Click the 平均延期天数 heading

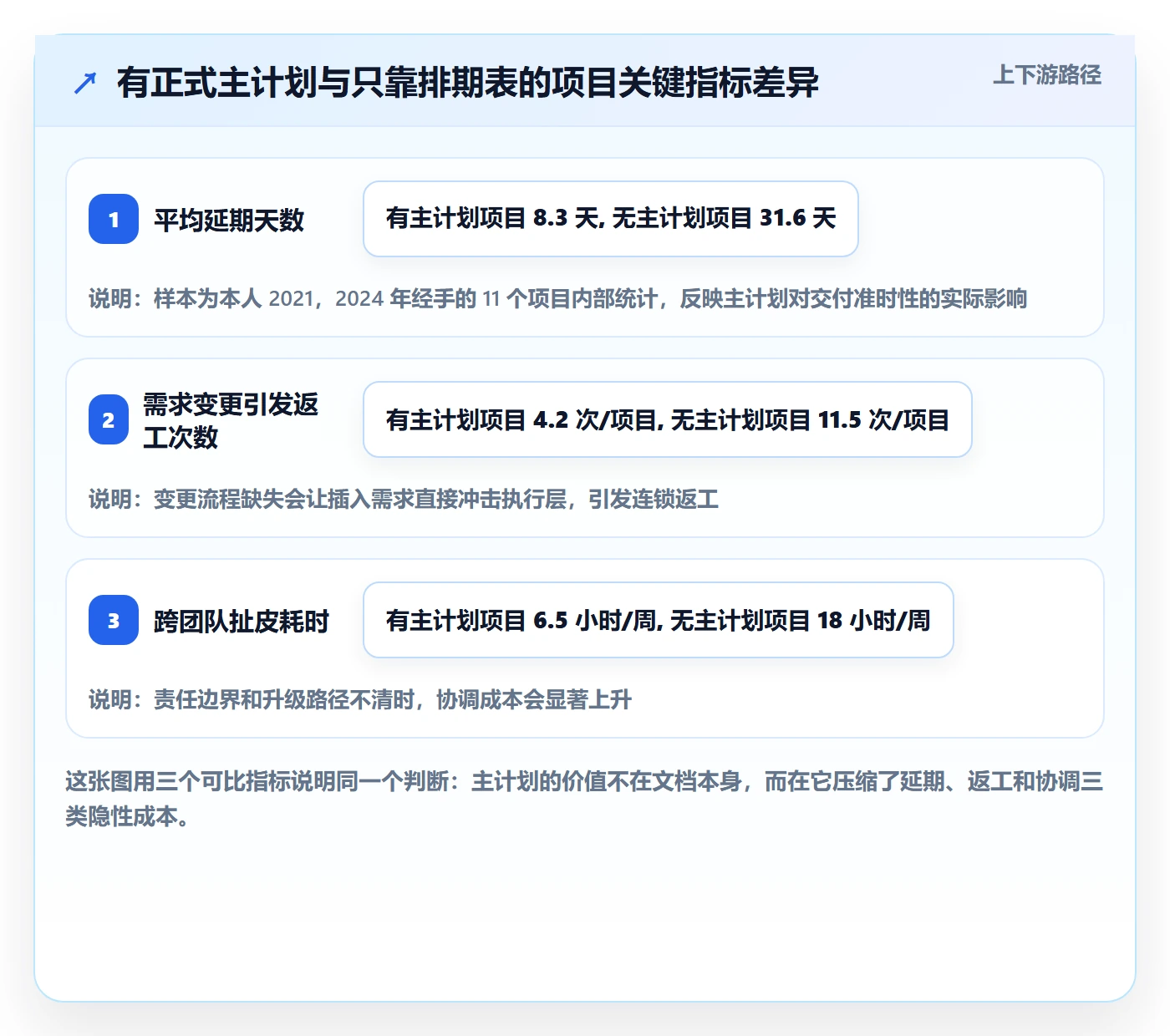(x=229, y=220)
